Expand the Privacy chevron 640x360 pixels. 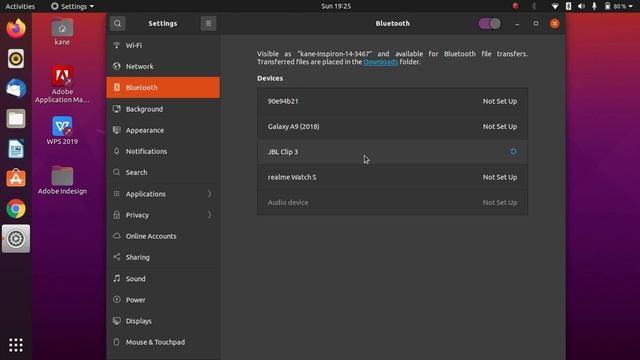click(x=209, y=215)
